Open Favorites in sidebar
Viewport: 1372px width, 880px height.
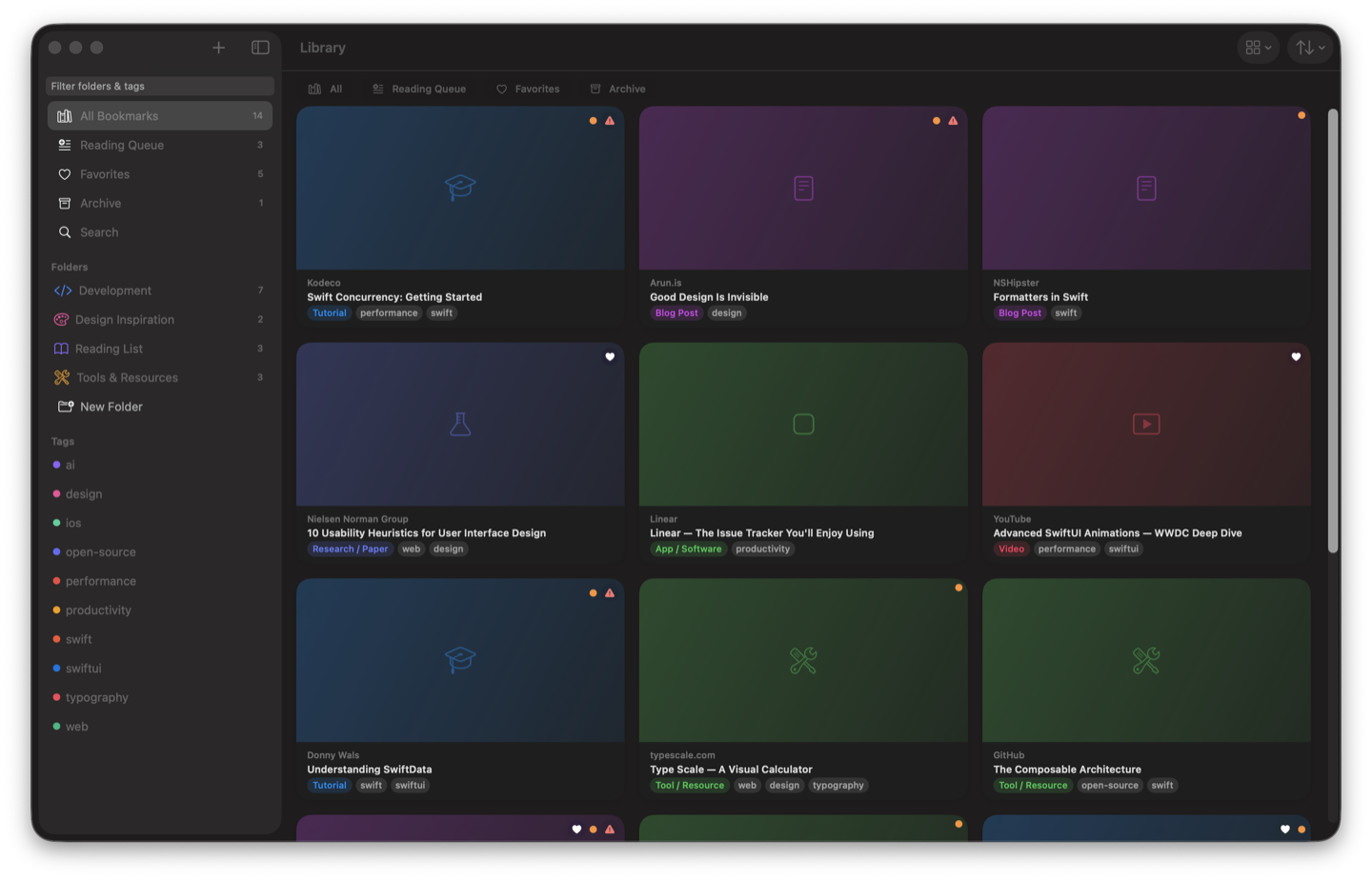(x=160, y=174)
